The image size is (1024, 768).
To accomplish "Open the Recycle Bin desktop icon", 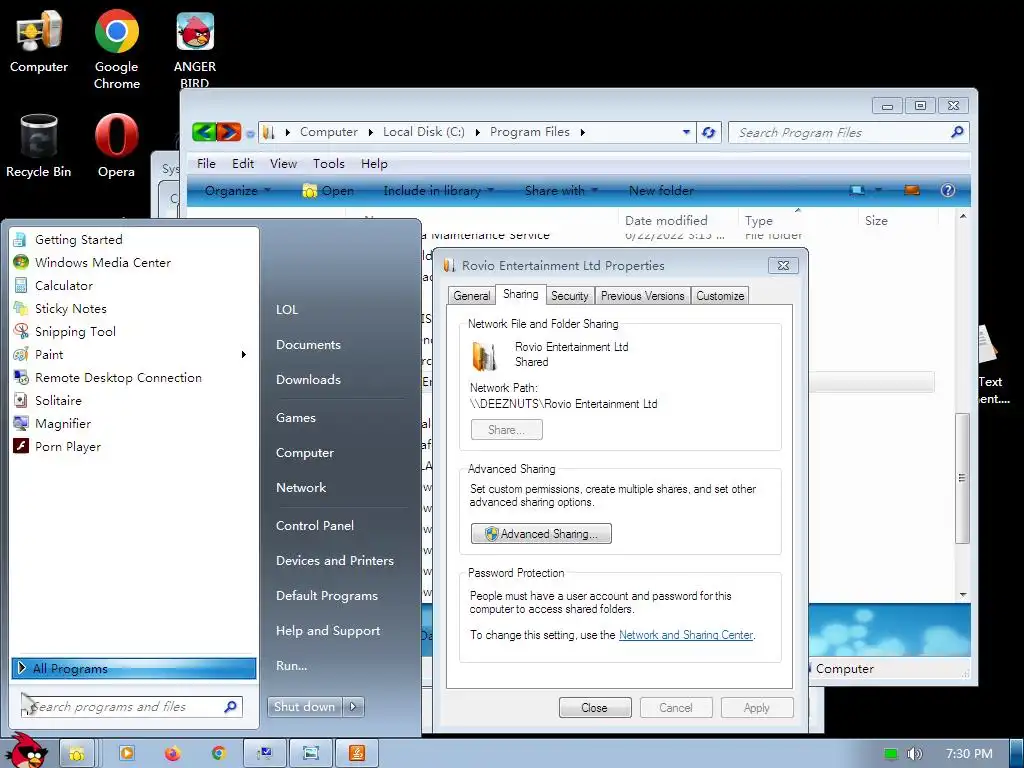I will coord(39,145).
